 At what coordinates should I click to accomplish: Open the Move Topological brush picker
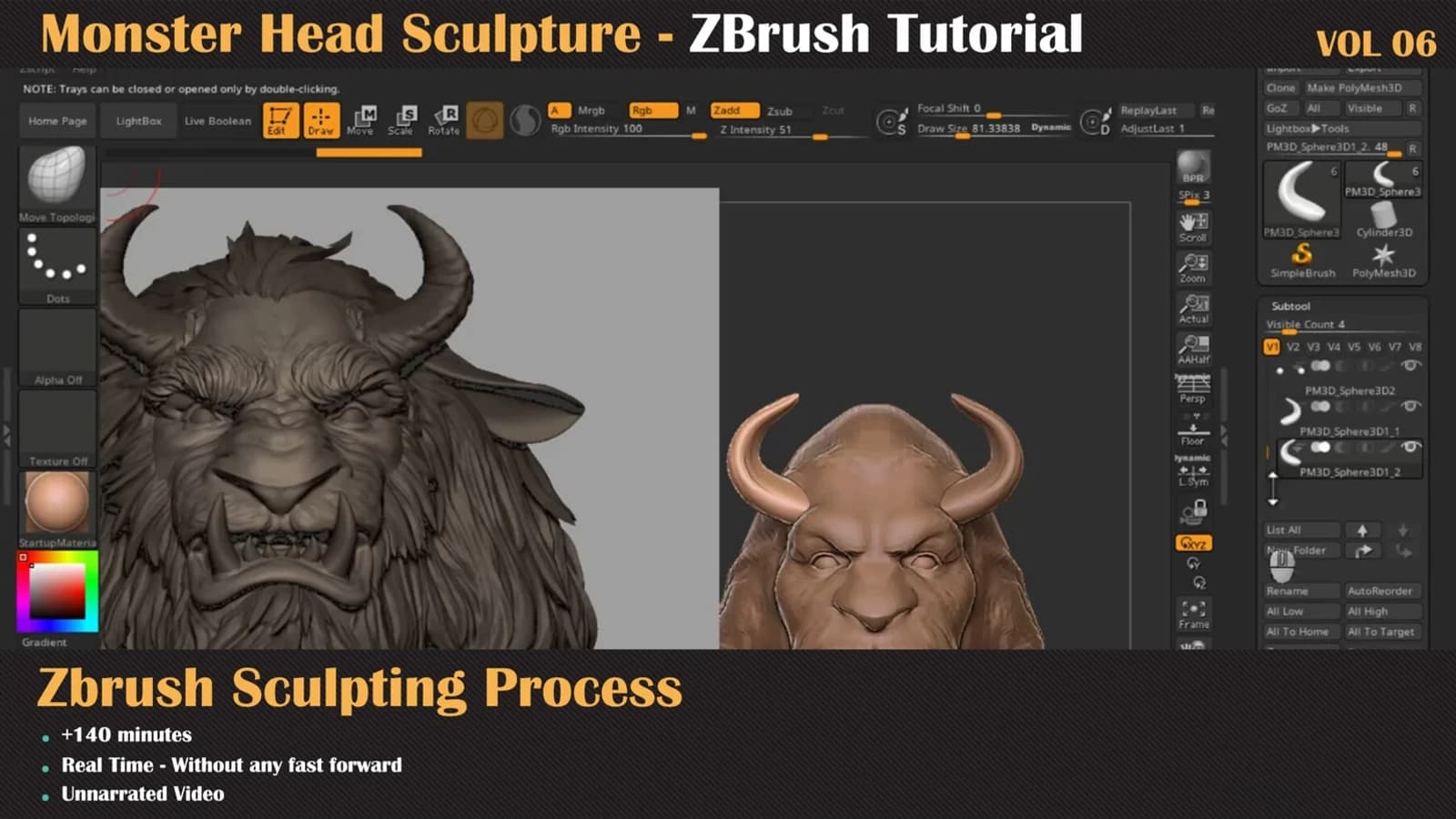pos(57,185)
